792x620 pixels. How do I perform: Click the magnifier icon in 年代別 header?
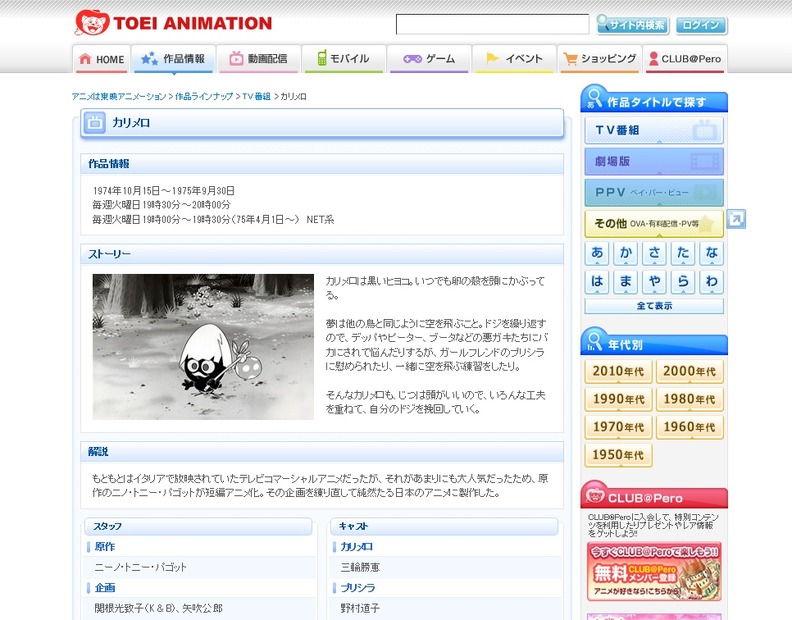[595, 340]
